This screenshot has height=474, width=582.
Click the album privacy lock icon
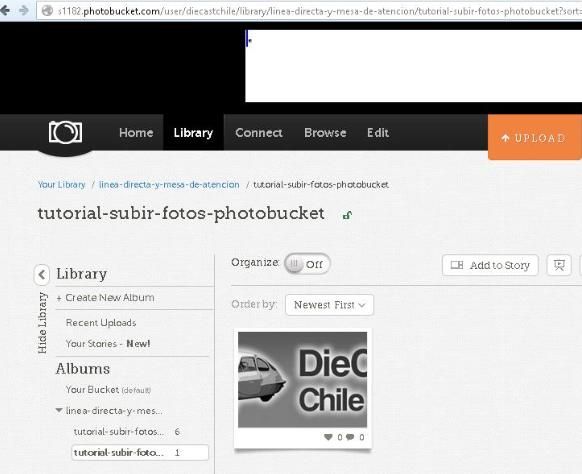(x=347, y=215)
